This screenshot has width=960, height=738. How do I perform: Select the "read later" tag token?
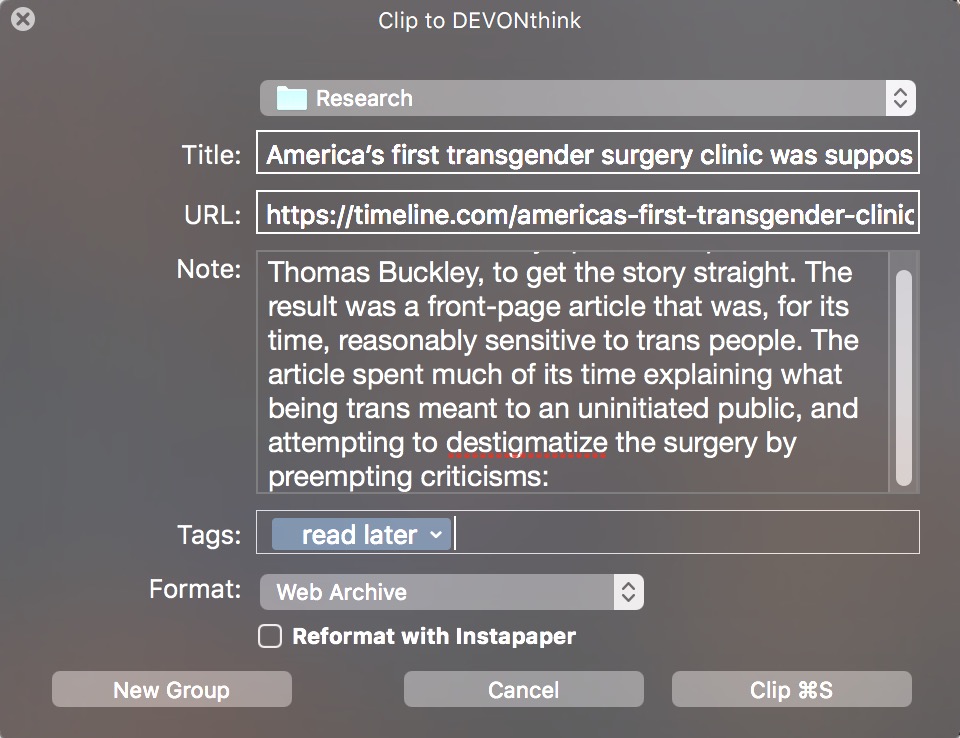358,535
